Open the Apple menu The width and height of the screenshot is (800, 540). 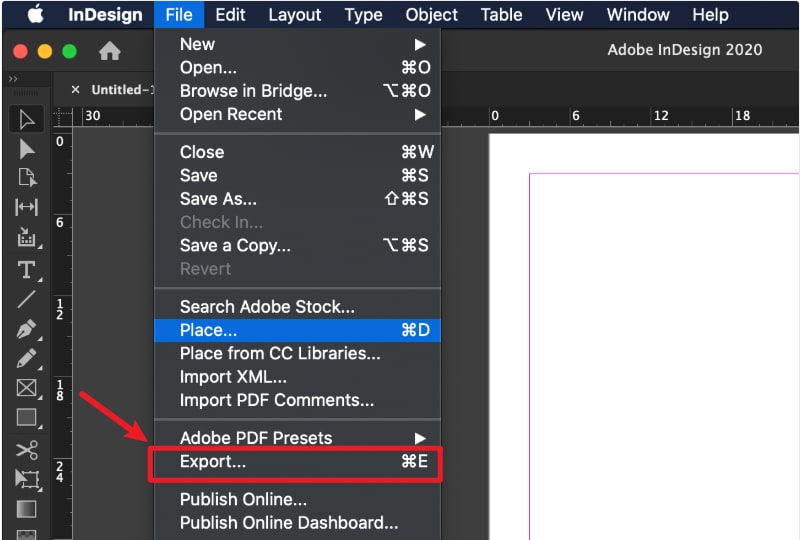35,14
